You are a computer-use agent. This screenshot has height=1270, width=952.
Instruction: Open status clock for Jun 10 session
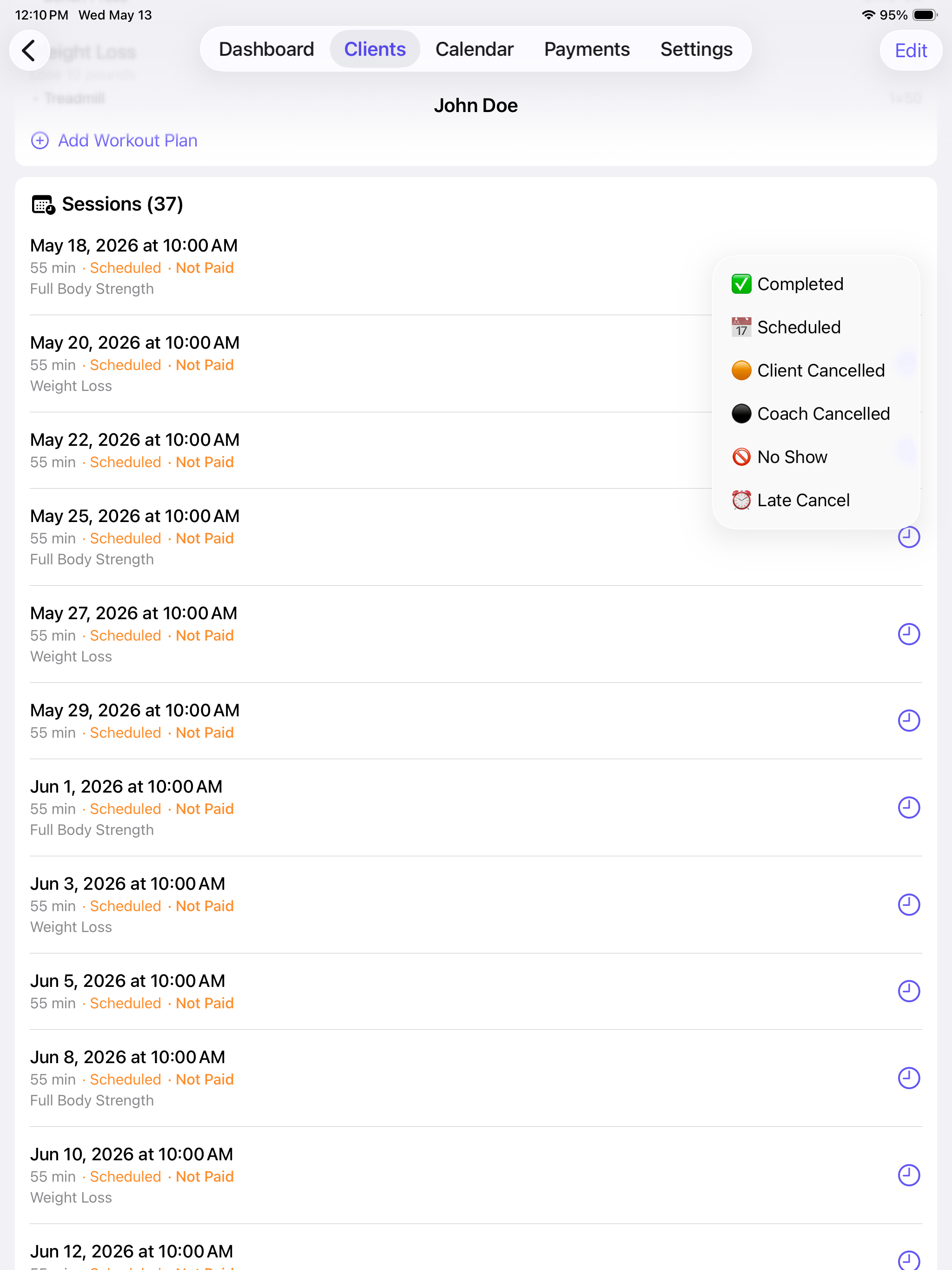coord(908,1175)
